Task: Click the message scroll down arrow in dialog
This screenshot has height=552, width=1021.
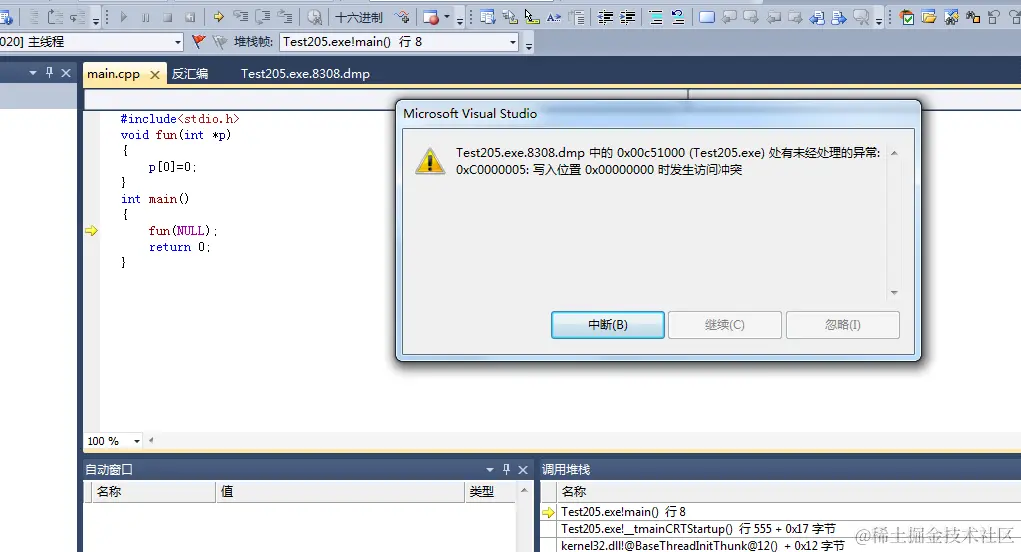Action: click(894, 293)
